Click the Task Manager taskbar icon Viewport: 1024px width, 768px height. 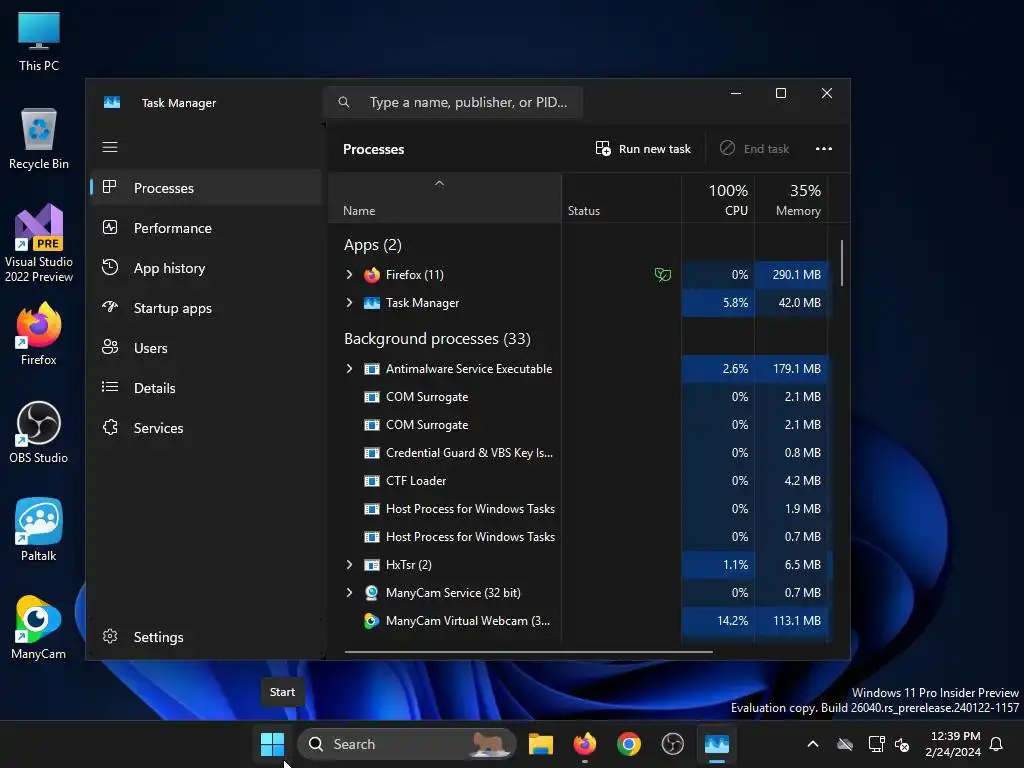coord(716,744)
